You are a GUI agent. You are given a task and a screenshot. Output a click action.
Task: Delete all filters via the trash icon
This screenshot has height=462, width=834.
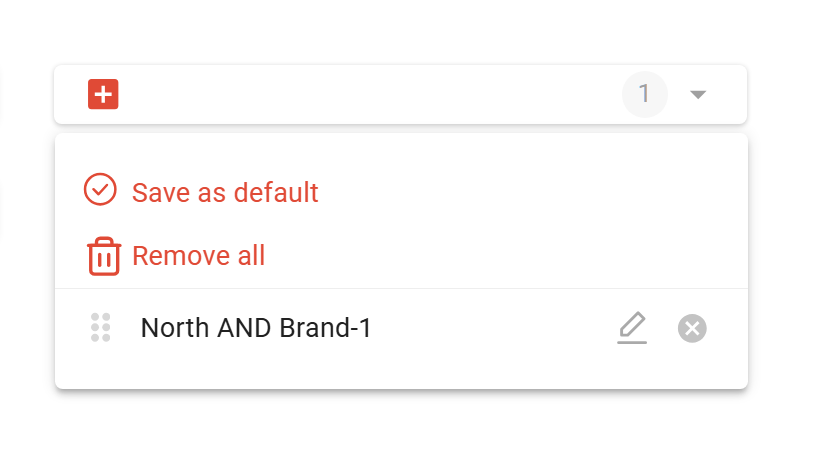pos(104,256)
